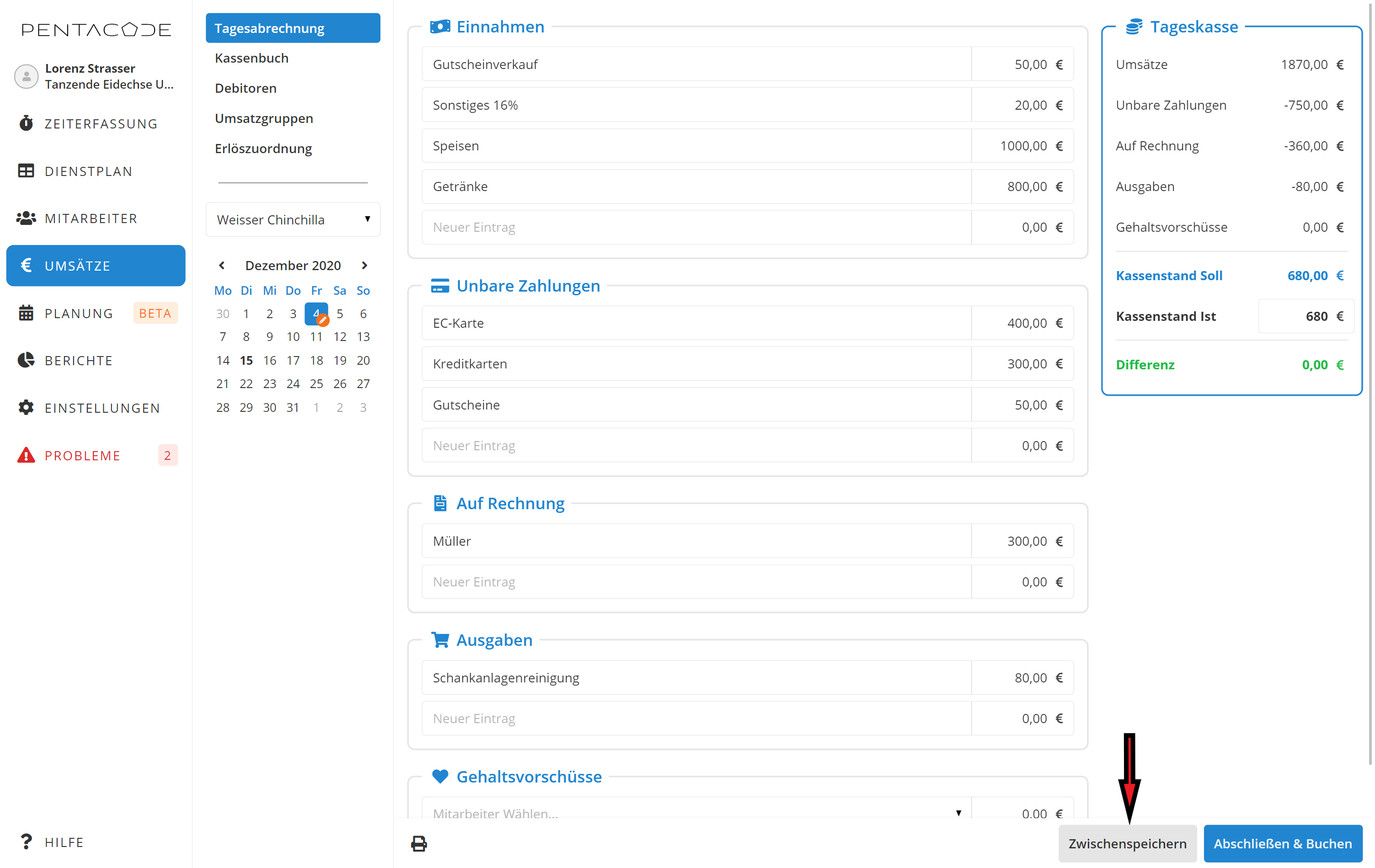The height and width of the screenshot is (868, 1375).
Task: Open Planung calendar icon in sidebar
Action: pyautogui.click(x=26, y=313)
